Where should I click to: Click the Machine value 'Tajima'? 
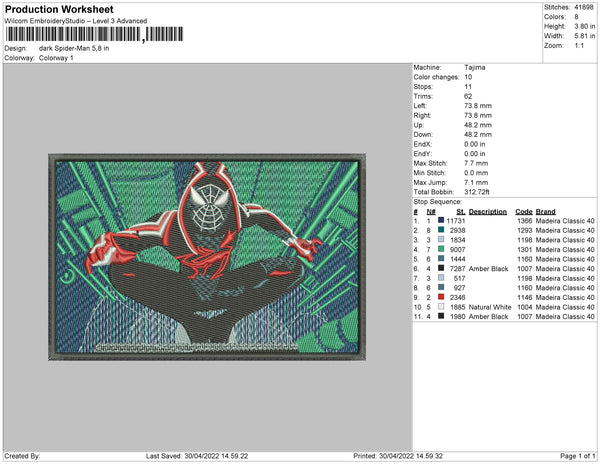coord(474,67)
